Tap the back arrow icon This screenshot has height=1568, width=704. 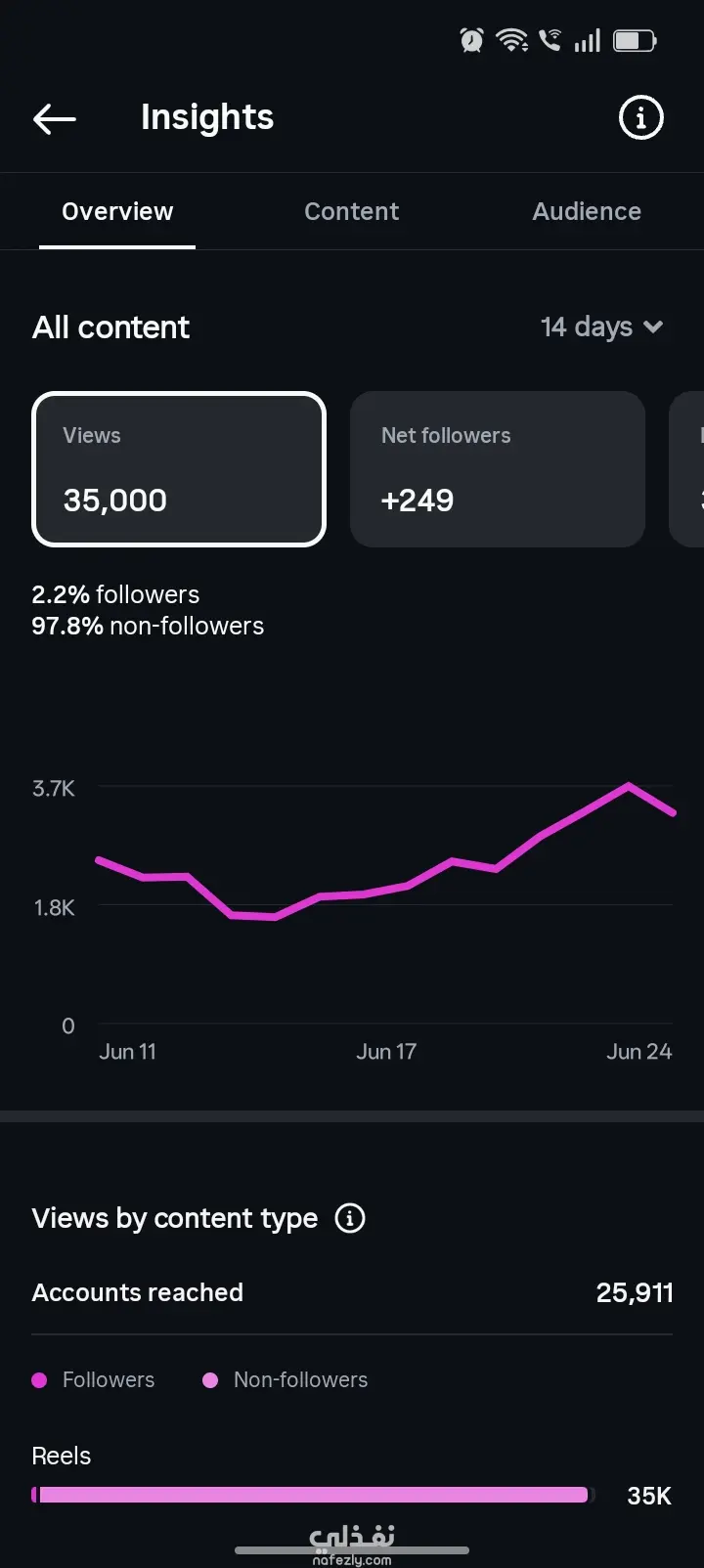point(55,119)
